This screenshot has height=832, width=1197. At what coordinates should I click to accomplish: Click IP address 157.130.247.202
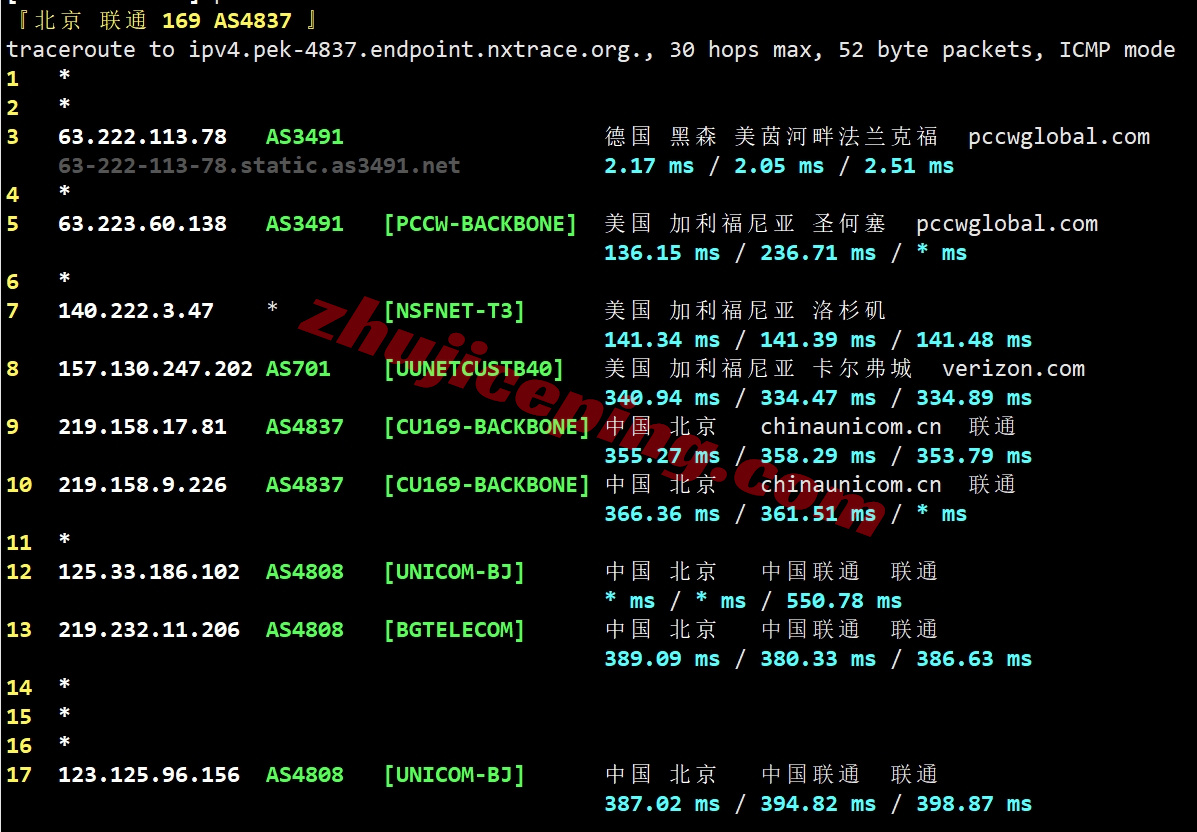point(156,369)
